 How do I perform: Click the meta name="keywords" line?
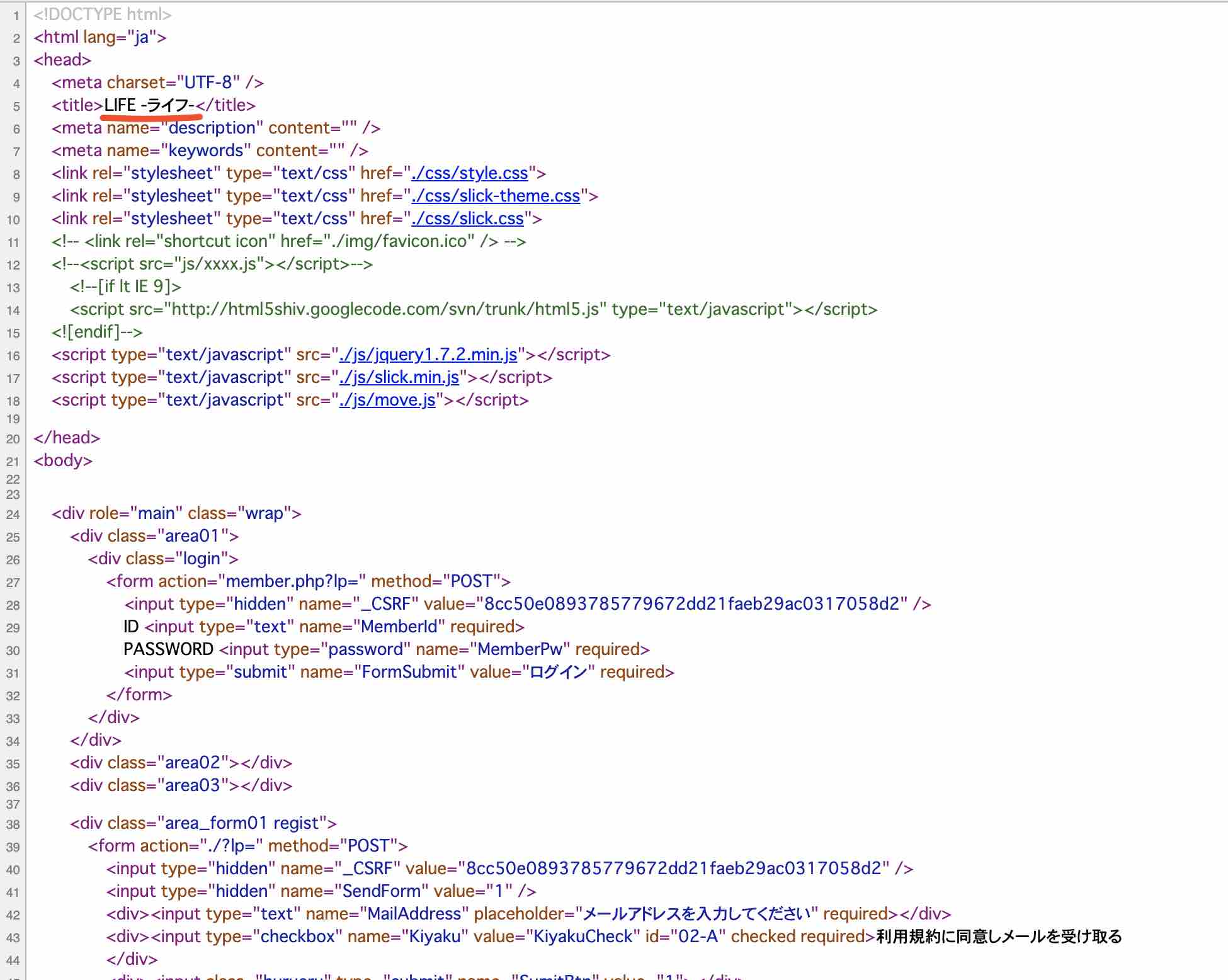tap(210, 151)
